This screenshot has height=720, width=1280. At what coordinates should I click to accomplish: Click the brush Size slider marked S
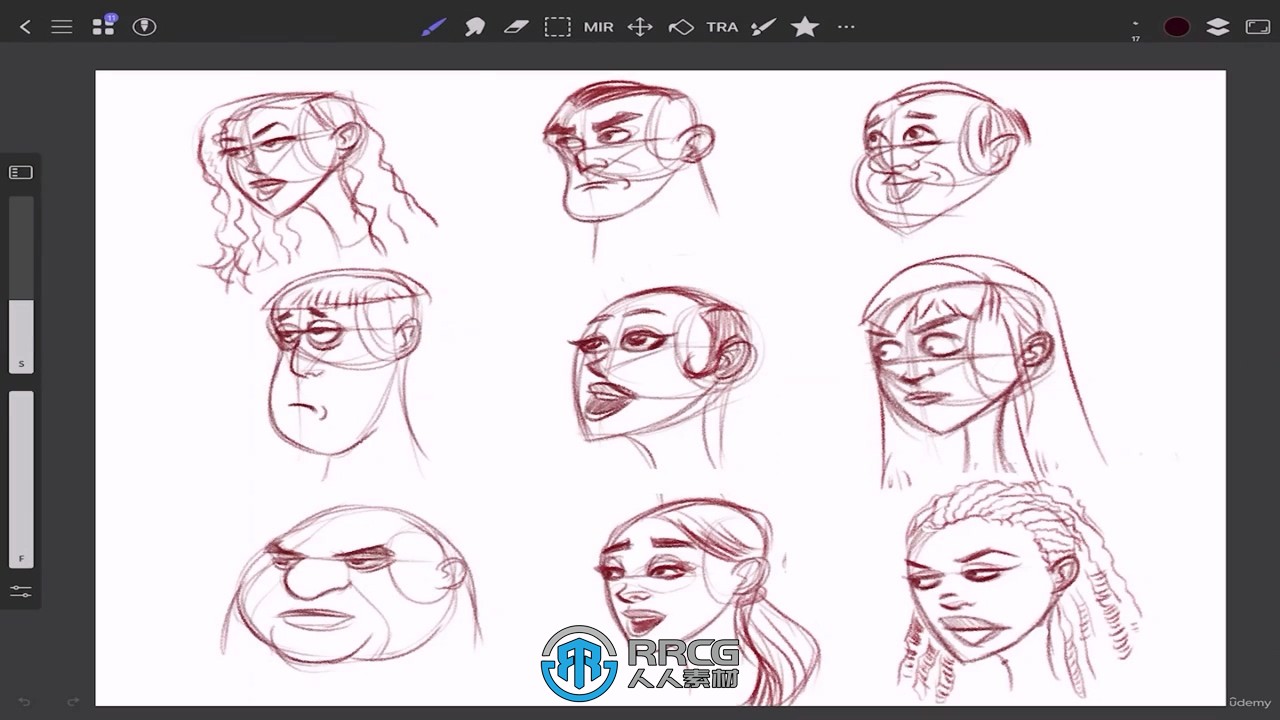coord(21,285)
